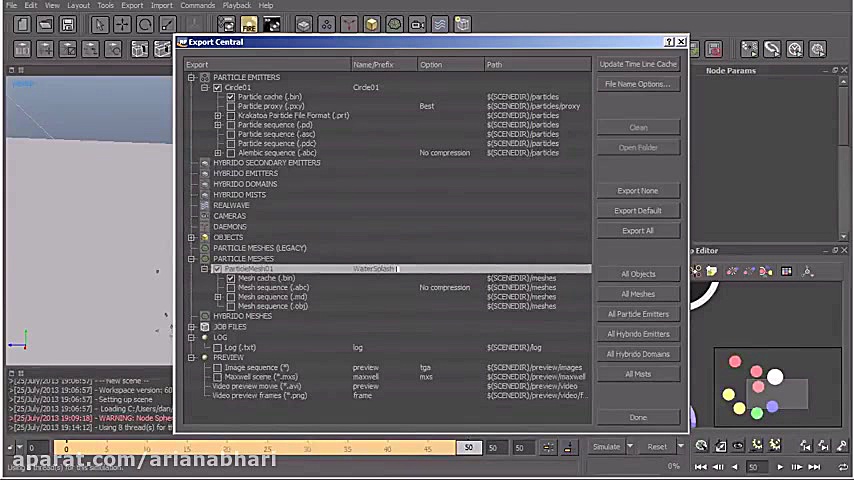Click the Export None button
Image resolution: width=854 pixels, height=480 pixels.
[x=638, y=191]
